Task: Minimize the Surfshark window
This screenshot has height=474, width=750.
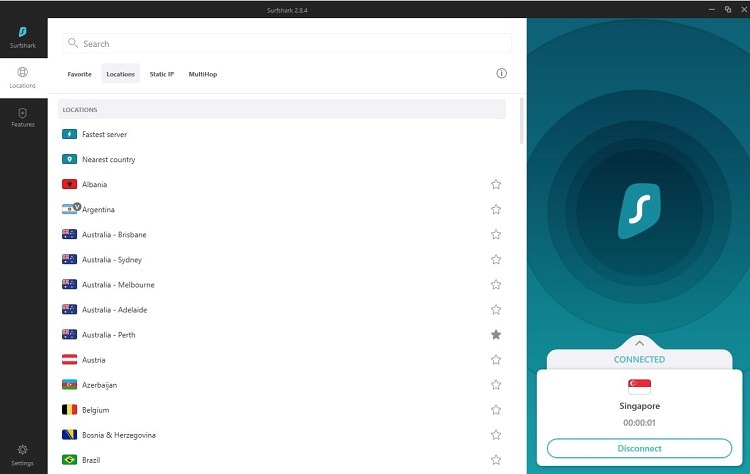Action: point(712,9)
